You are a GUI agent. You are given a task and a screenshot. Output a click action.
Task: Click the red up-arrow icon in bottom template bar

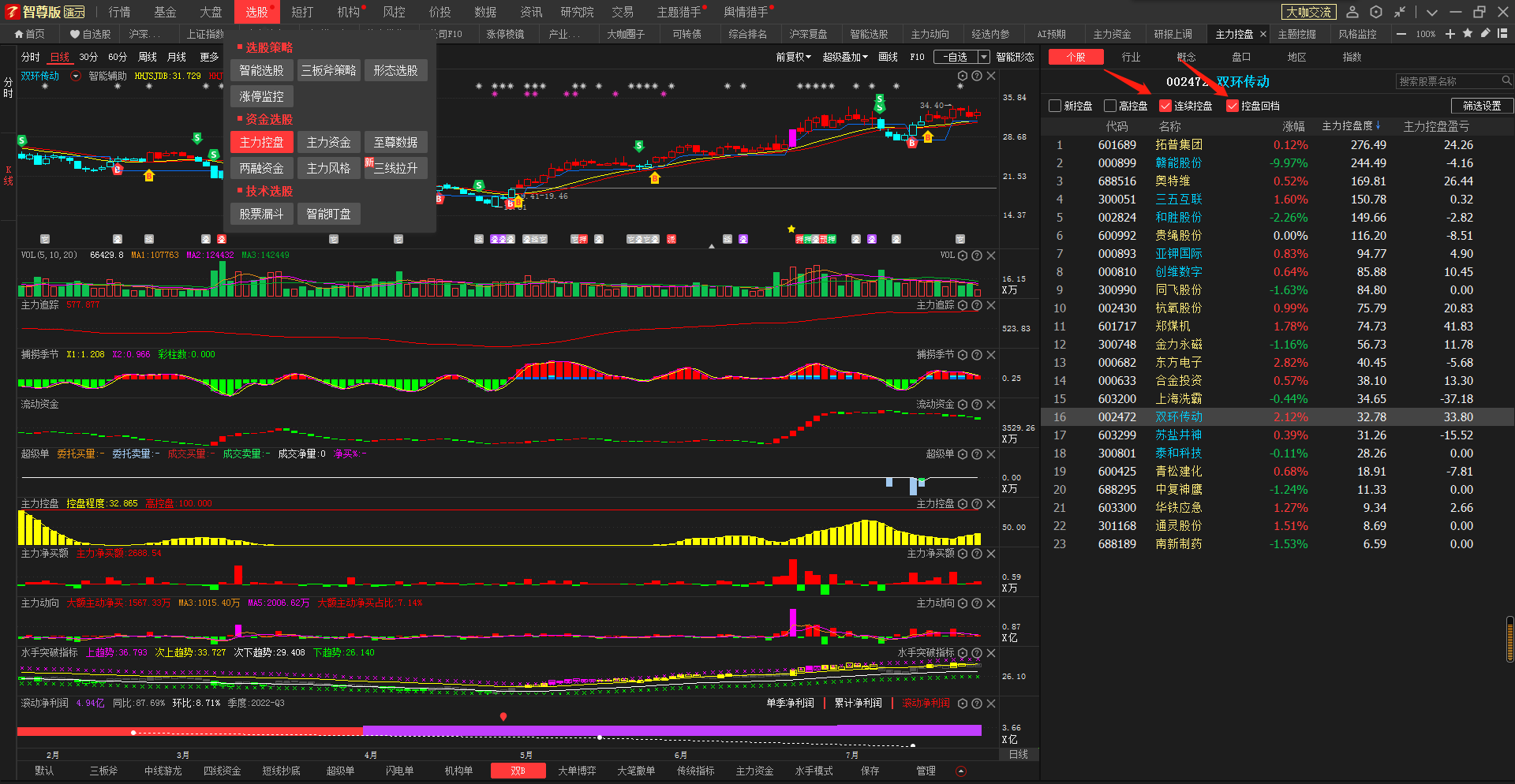(x=960, y=771)
